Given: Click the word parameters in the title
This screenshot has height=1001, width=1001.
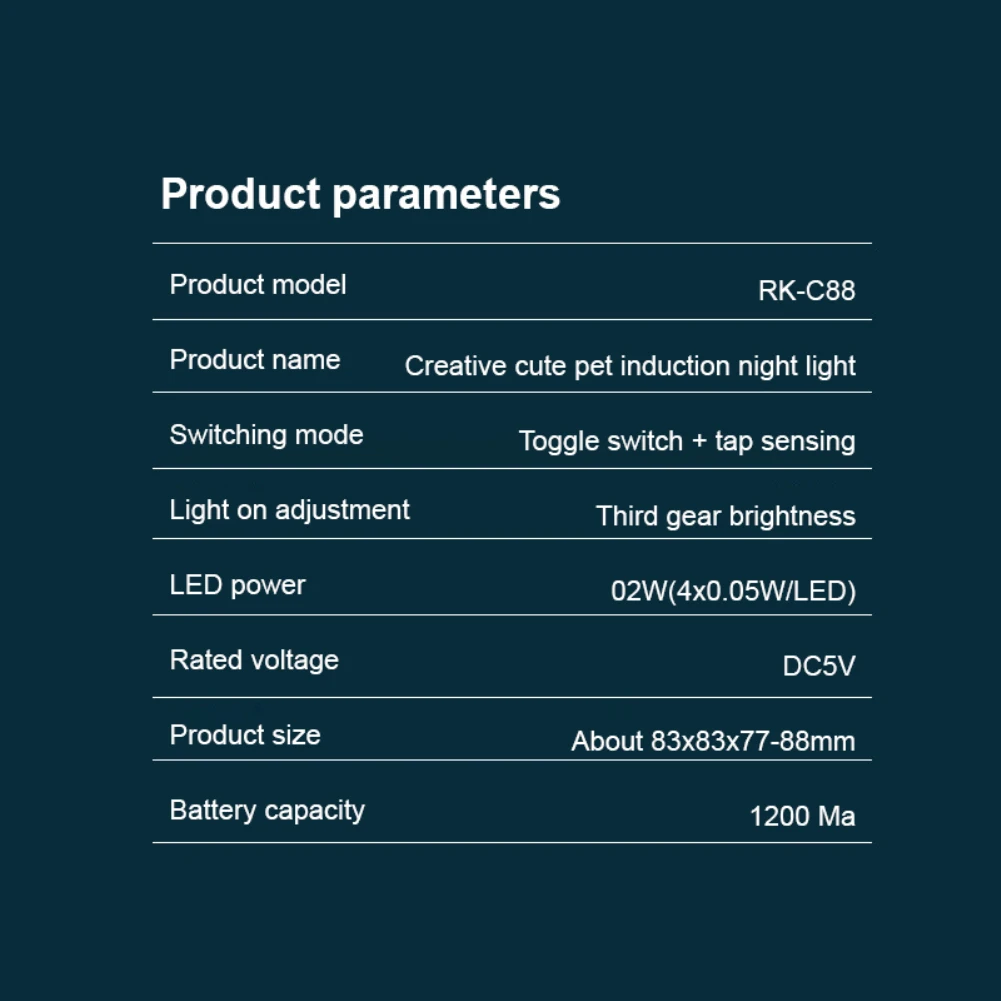Looking at the screenshot, I should (446, 197).
